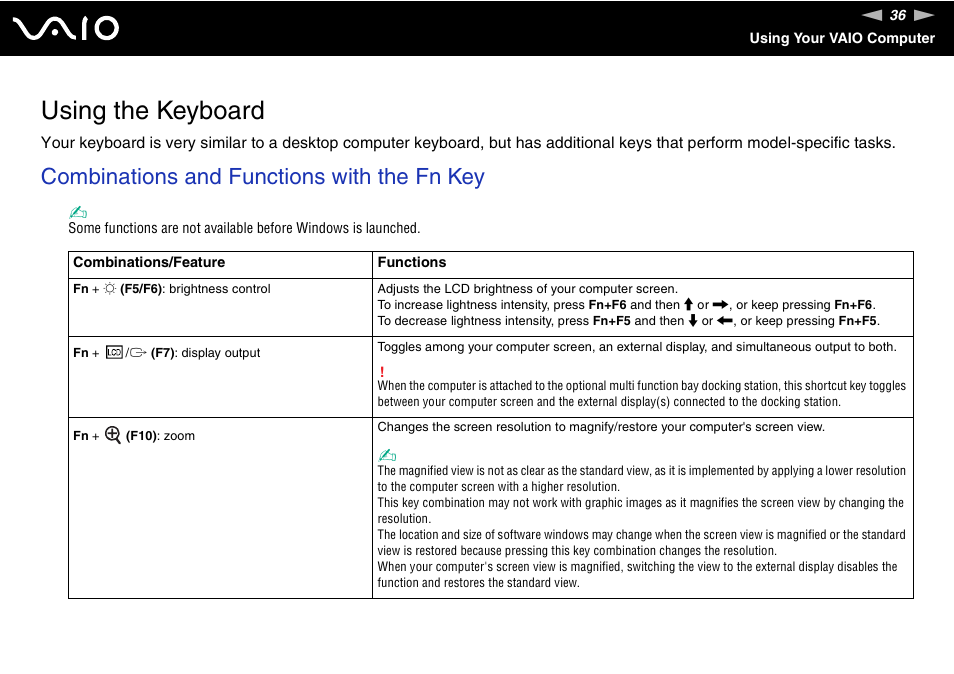The width and height of the screenshot is (954, 674).
Task: Click the down arrow icon in brightness description
Action: tap(692, 321)
